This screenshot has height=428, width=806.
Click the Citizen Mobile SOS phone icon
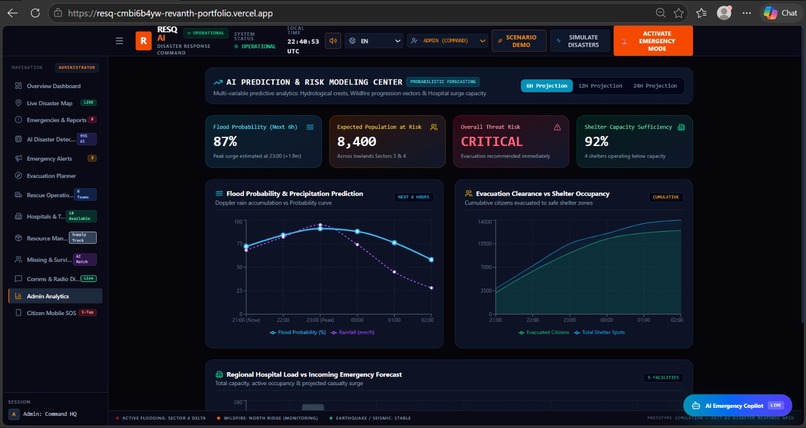coord(19,313)
